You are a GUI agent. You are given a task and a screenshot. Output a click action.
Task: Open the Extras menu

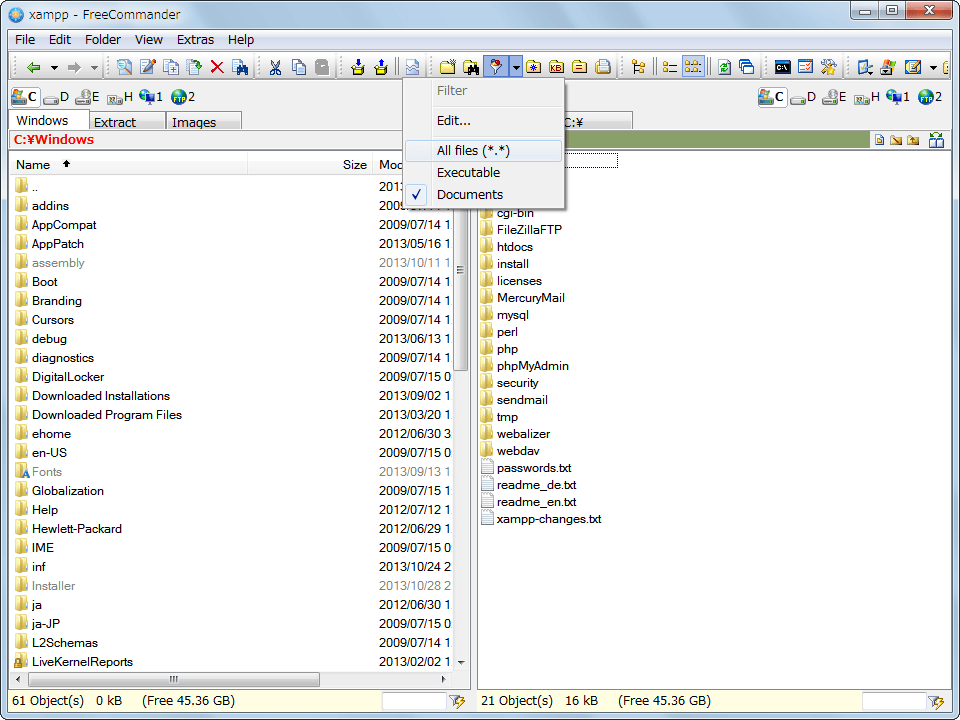(195, 40)
